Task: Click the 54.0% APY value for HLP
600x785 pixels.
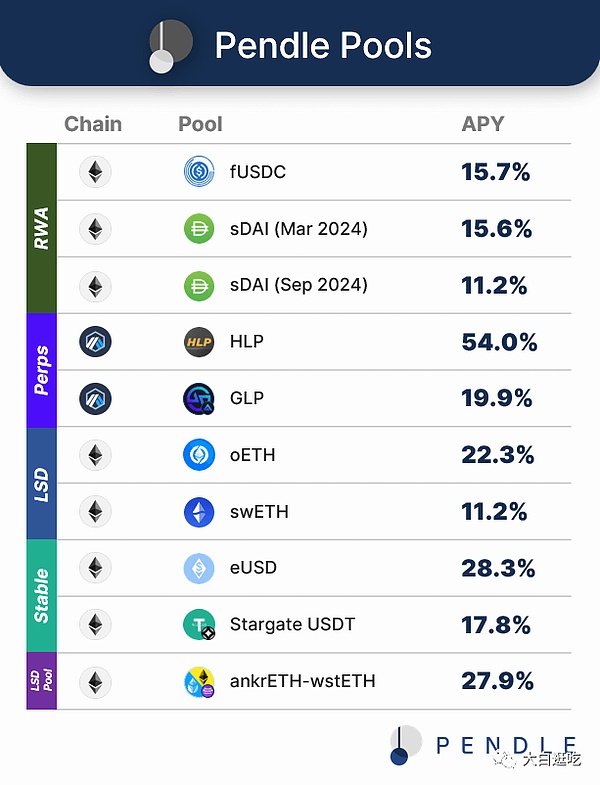Action: (x=499, y=342)
